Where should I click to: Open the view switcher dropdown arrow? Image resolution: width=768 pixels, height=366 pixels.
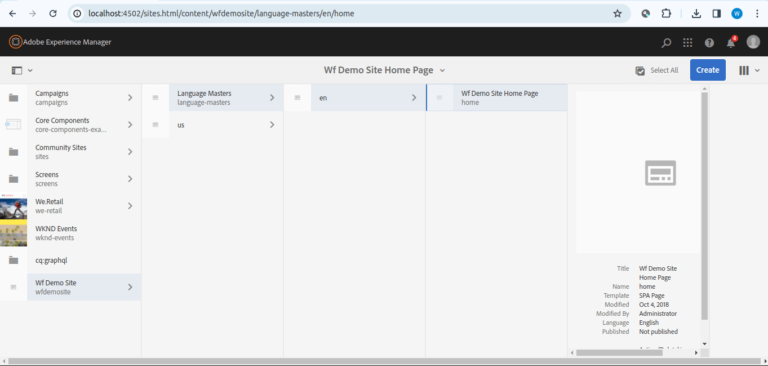pos(757,71)
